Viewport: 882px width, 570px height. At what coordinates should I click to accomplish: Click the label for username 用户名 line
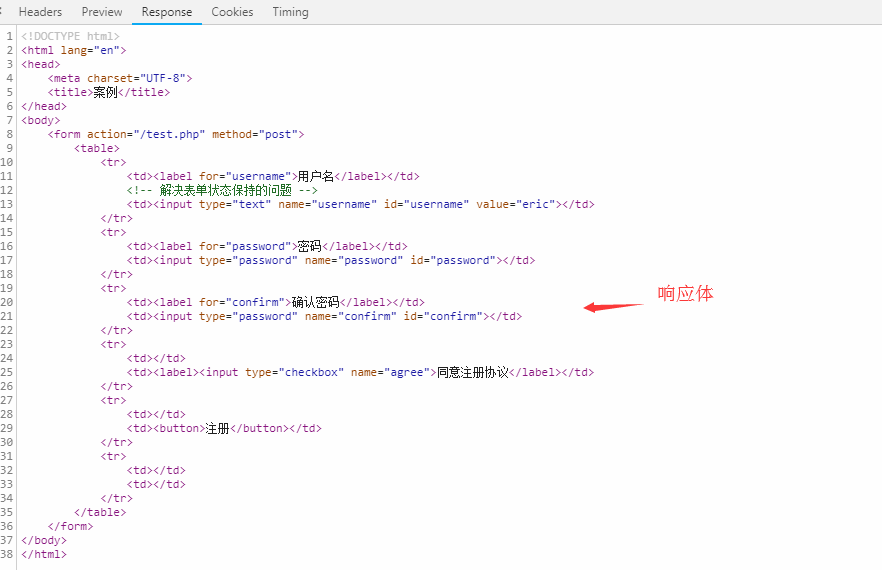click(273, 176)
